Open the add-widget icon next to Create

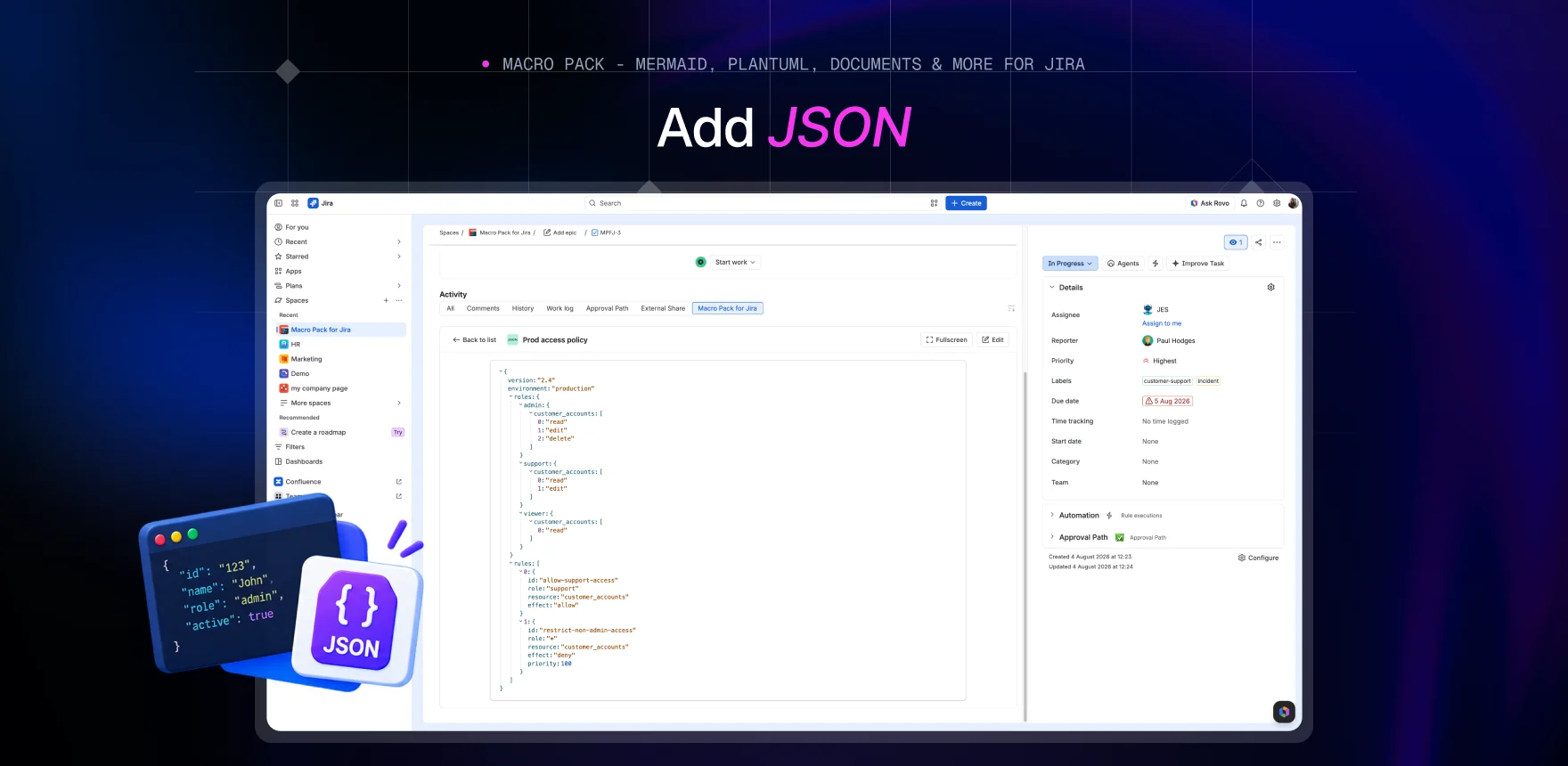point(934,203)
